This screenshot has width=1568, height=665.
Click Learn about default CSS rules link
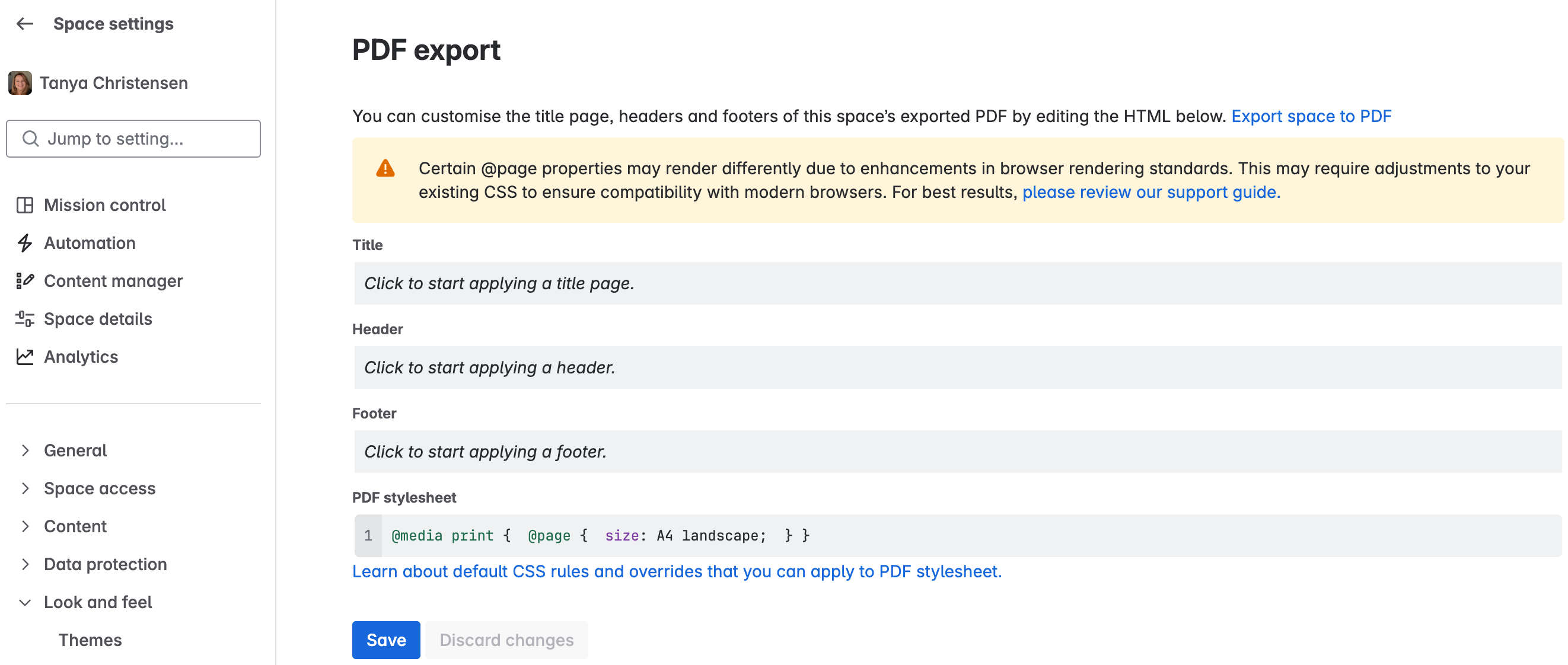tap(676, 571)
